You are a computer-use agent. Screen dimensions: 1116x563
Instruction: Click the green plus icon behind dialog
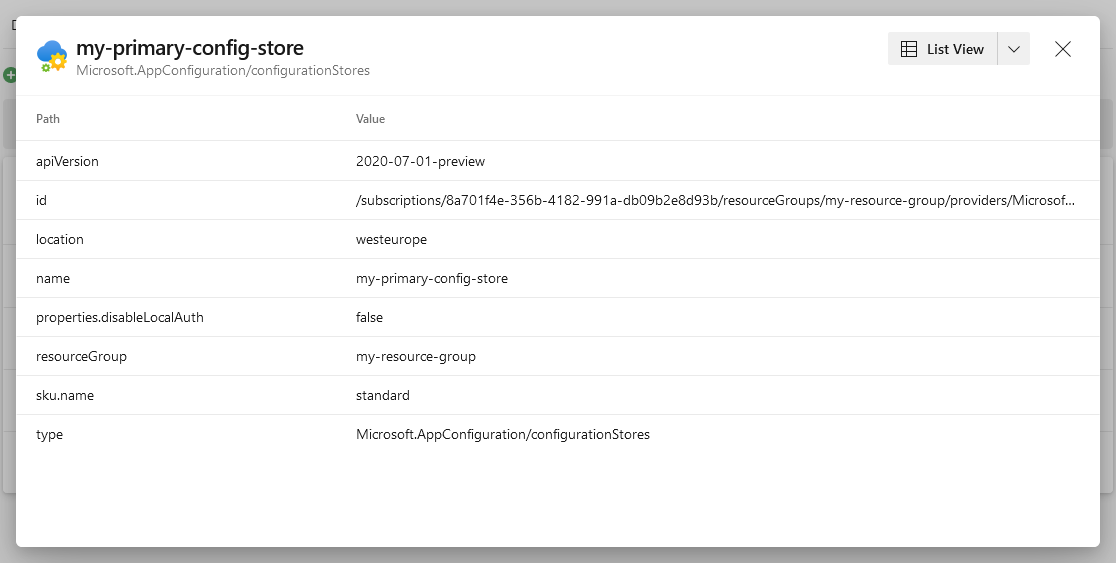(x=9, y=75)
